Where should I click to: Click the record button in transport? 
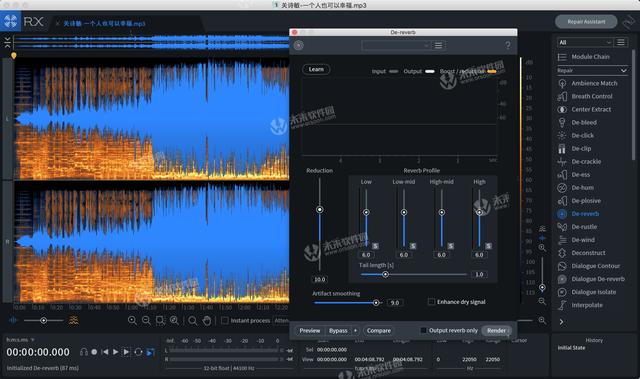tap(94, 352)
